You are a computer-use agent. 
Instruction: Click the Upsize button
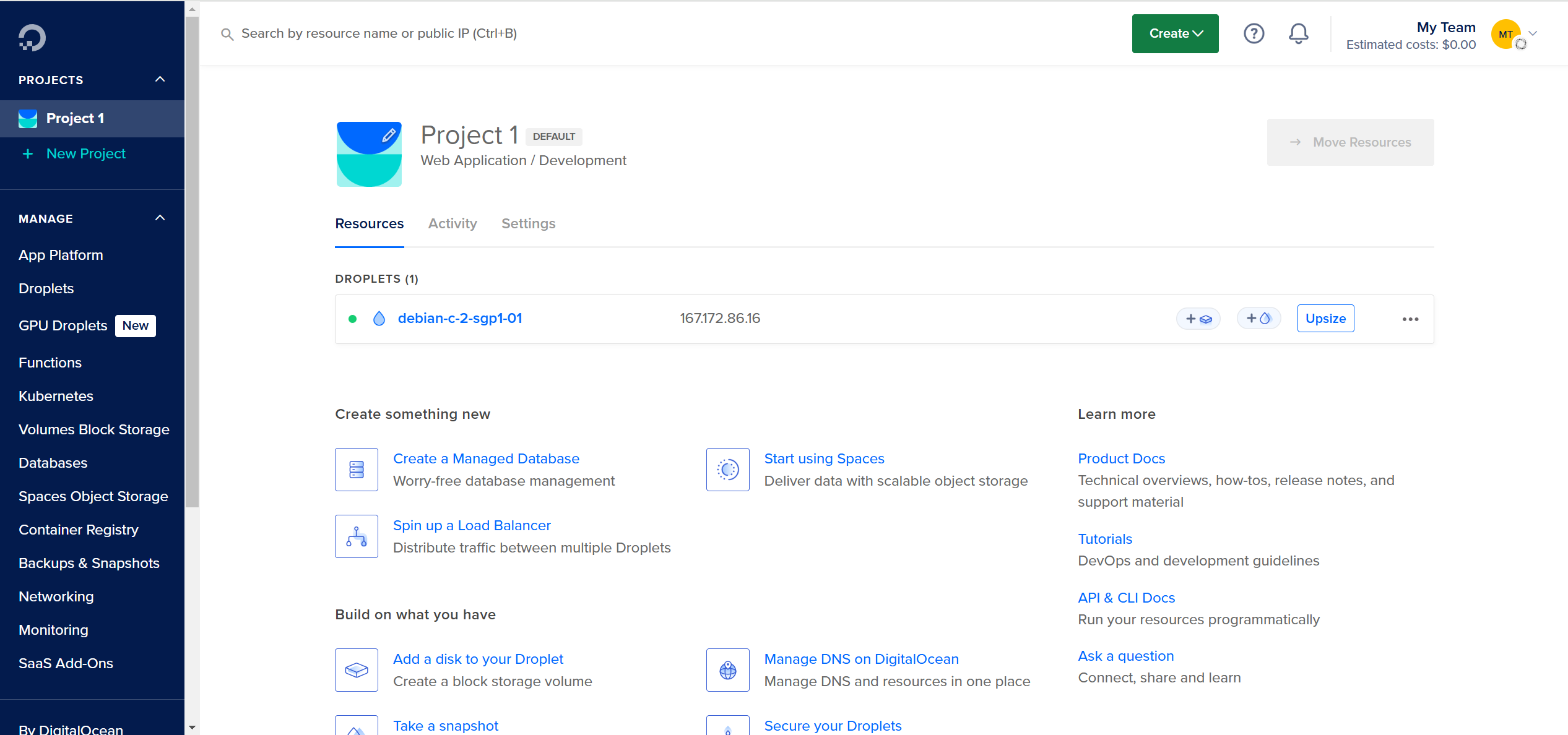(x=1325, y=319)
